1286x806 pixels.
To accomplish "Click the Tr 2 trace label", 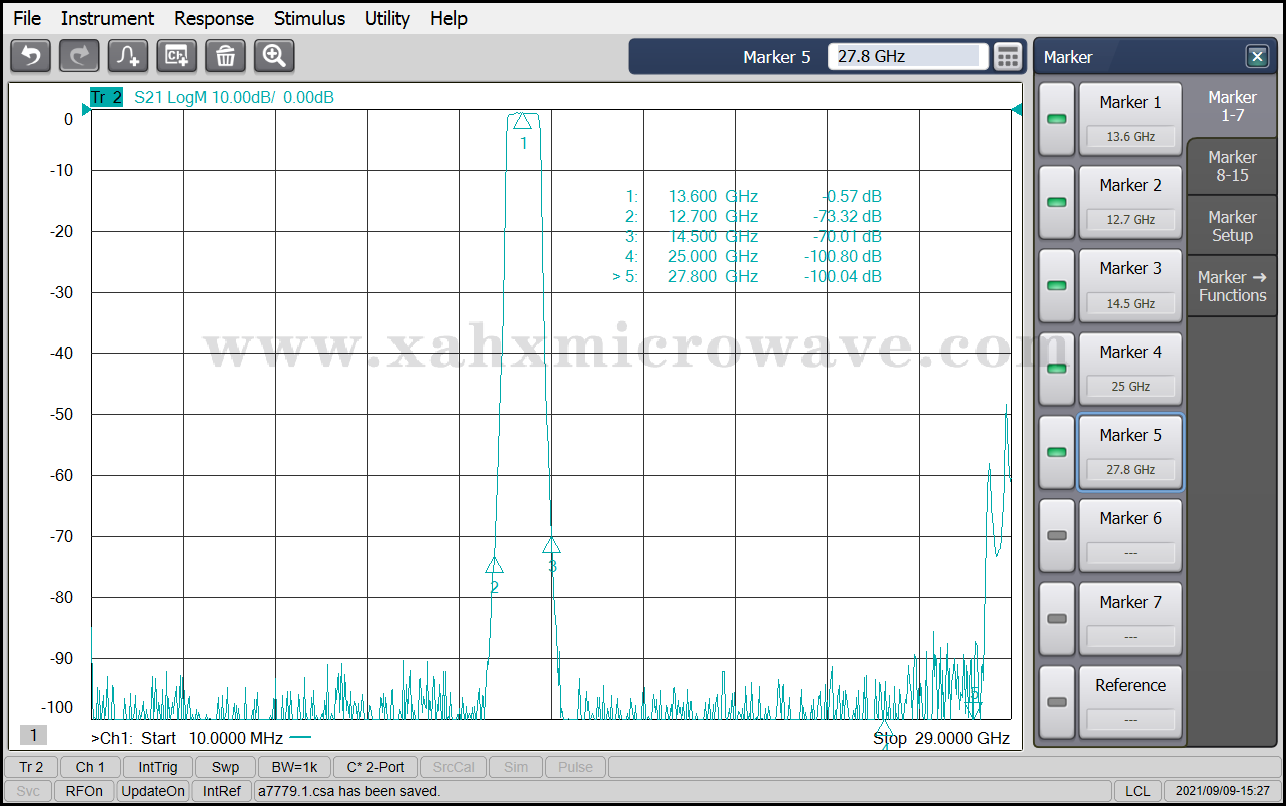I will 106,97.
